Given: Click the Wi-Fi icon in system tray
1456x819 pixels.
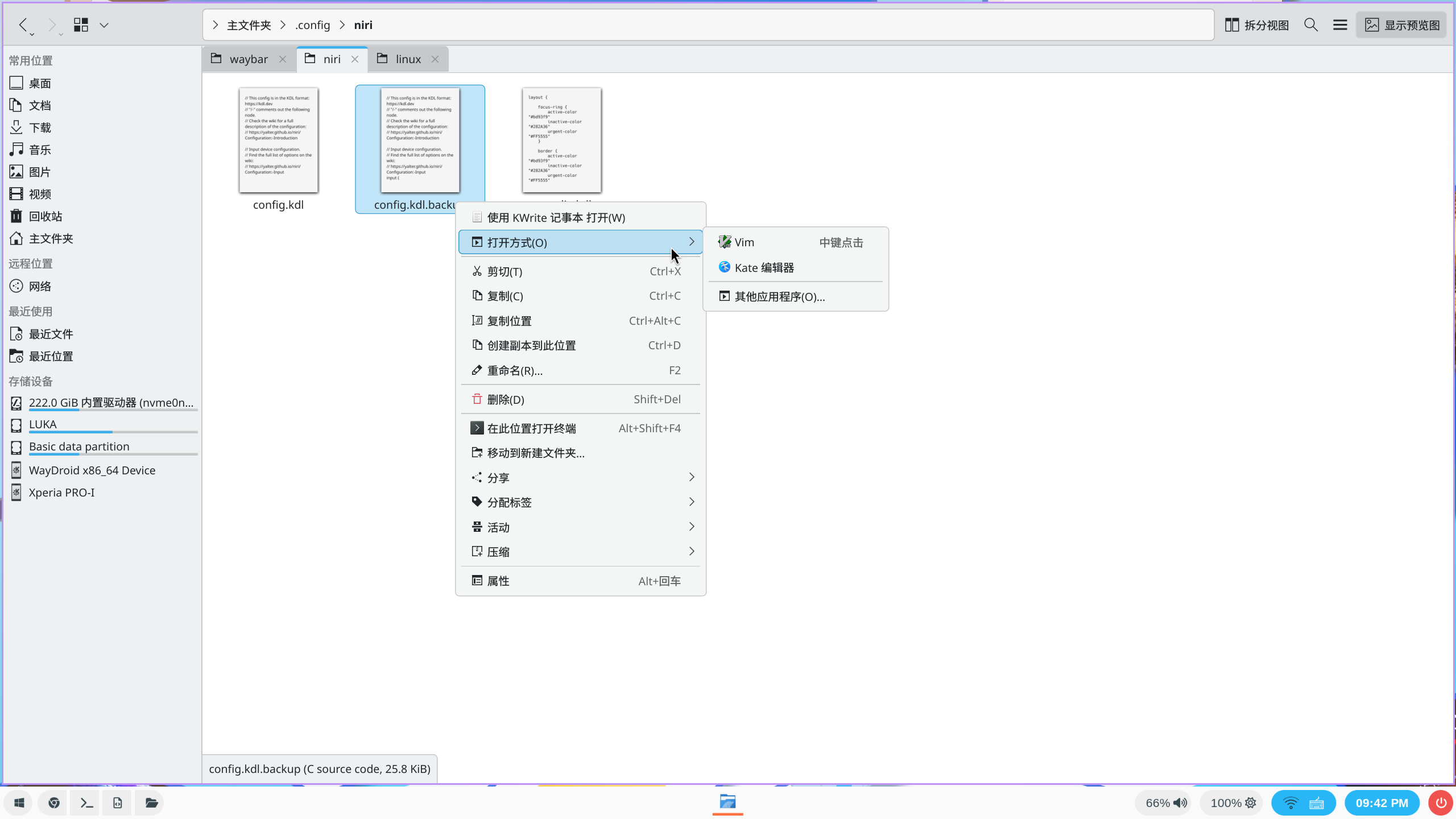Looking at the screenshot, I should point(1290,803).
